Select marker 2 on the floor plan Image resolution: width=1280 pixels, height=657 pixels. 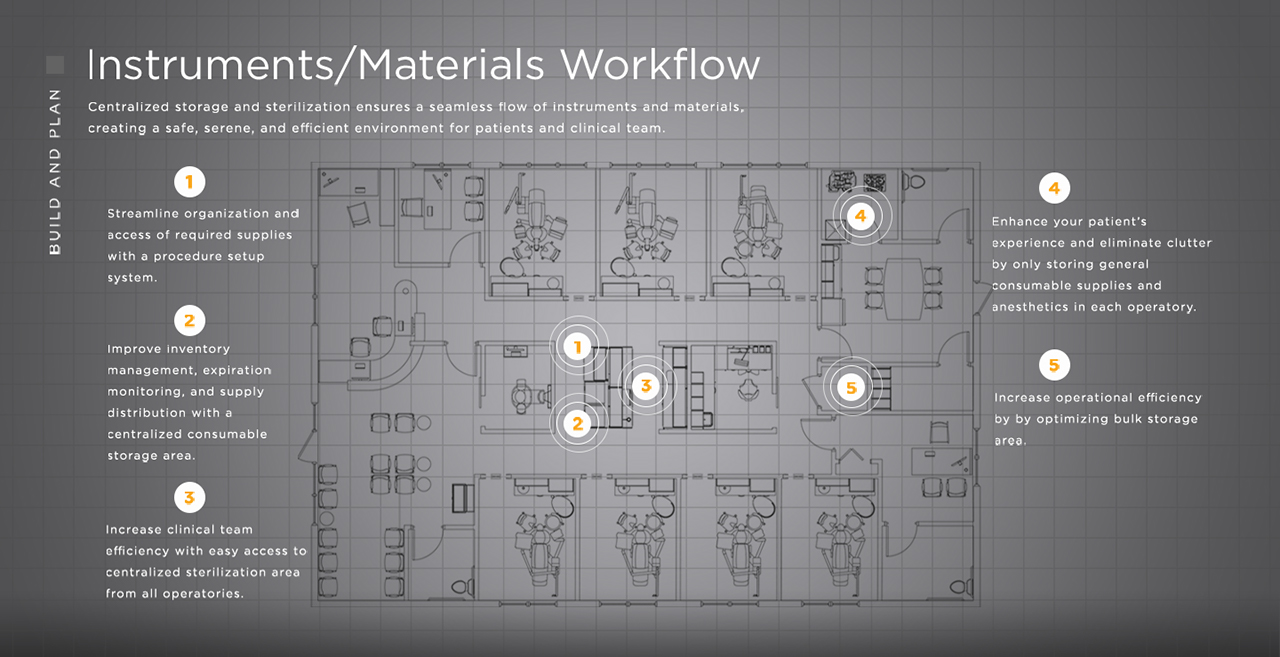tap(578, 423)
